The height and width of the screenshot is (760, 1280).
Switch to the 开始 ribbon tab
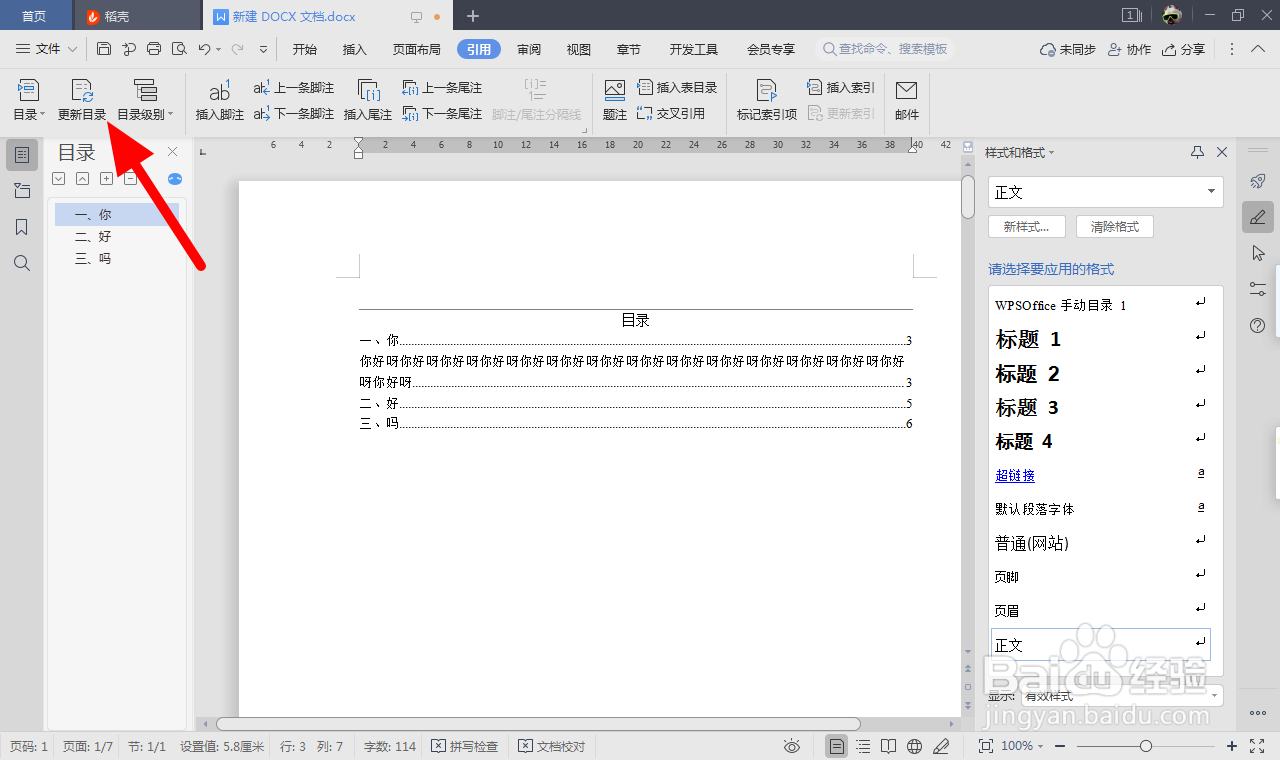pos(305,49)
